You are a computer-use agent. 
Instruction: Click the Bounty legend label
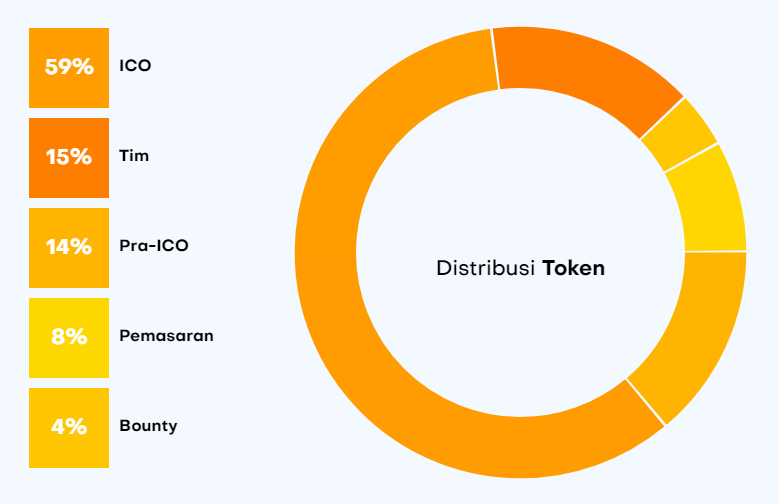tap(149, 426)
